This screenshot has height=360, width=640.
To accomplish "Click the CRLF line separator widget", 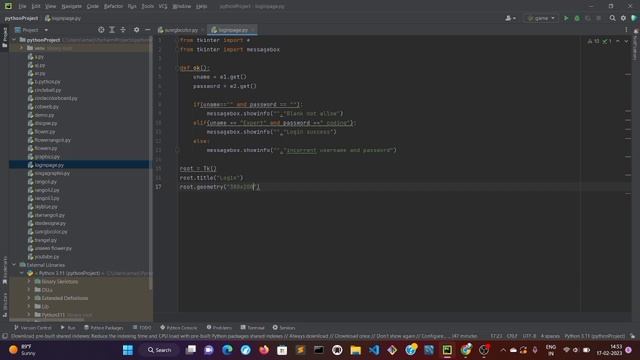I will click(512, 336).
